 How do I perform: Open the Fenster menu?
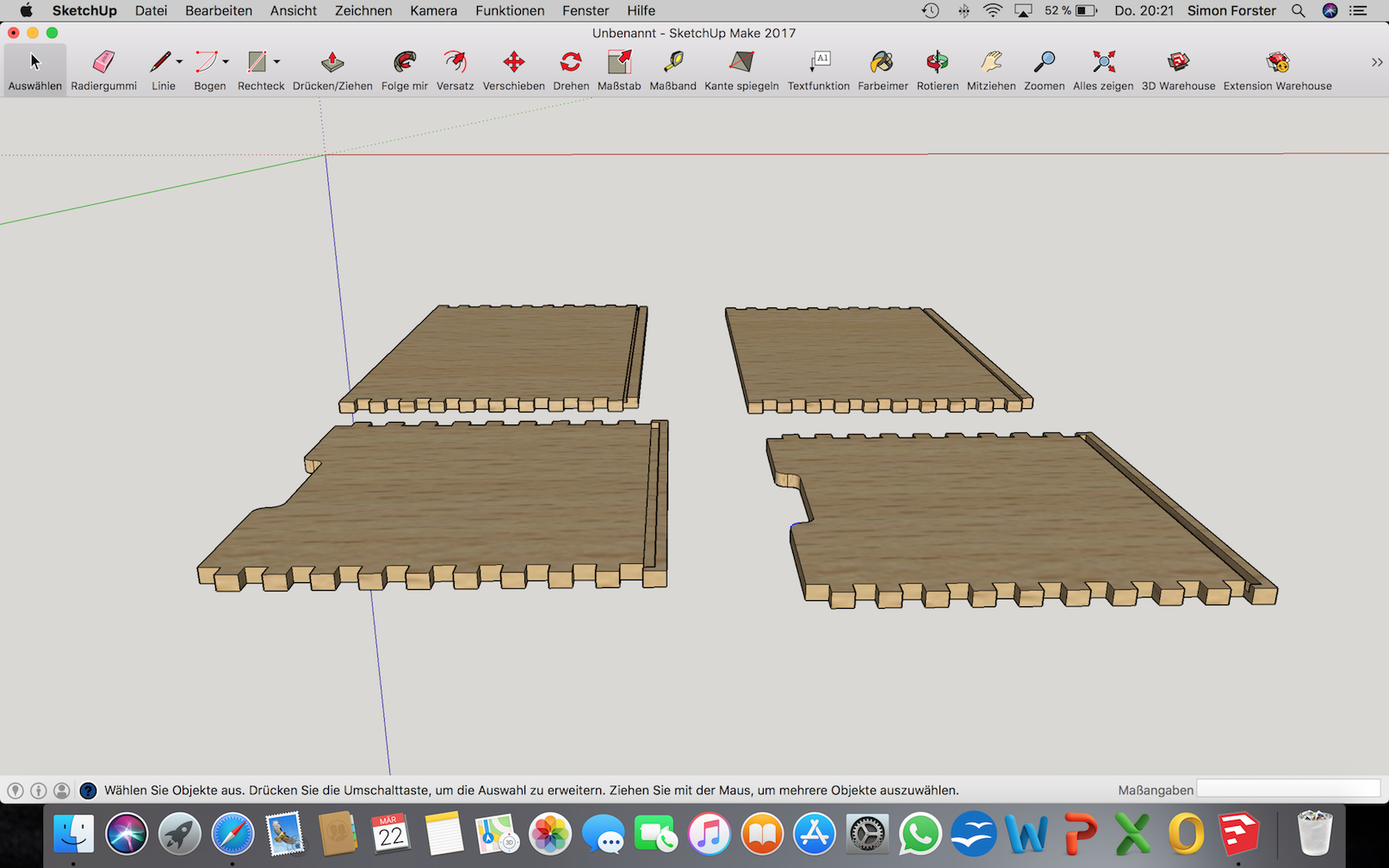pyautogui.click(x=586, y=10)
